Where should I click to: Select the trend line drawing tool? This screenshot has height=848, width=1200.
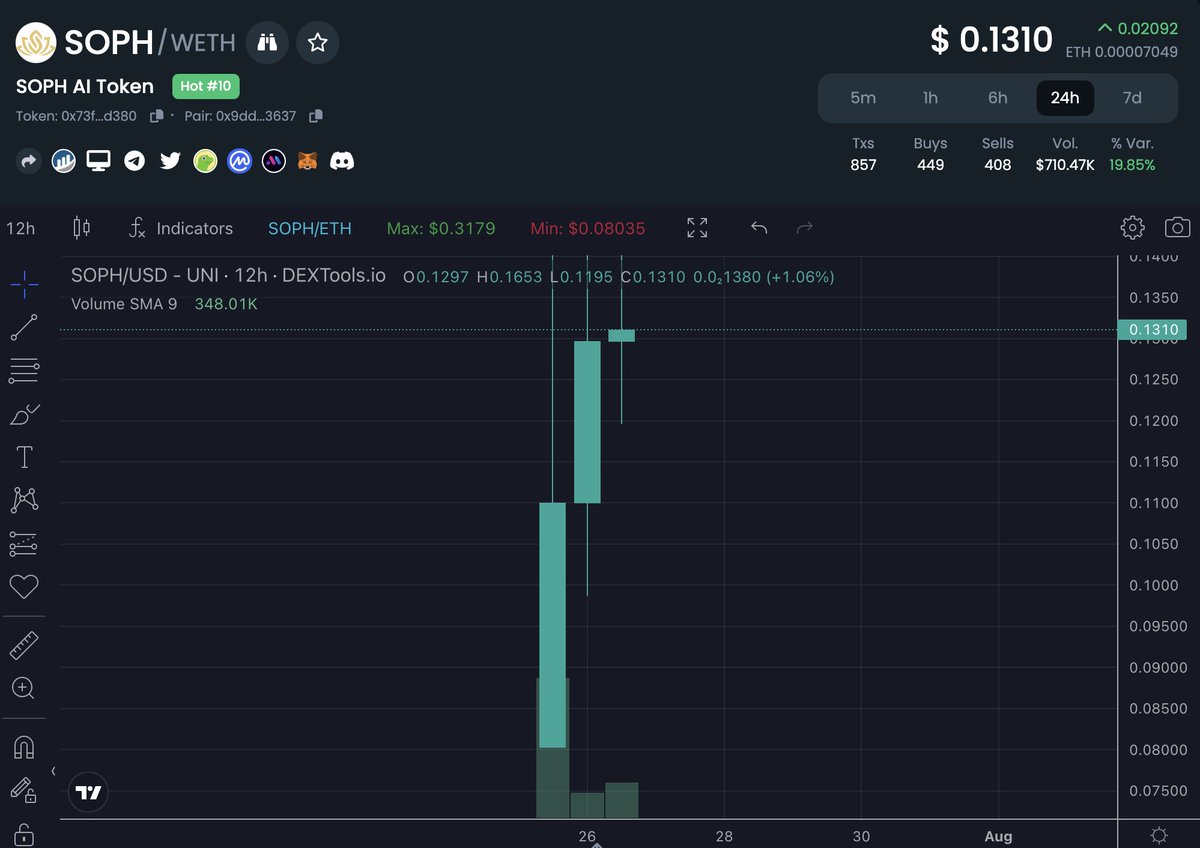coord(24,327)
